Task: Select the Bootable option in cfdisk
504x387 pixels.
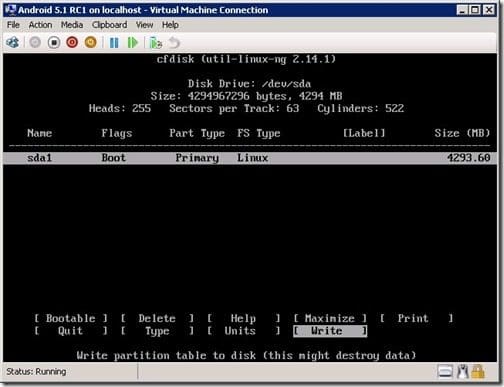Action: click(71, 318)
